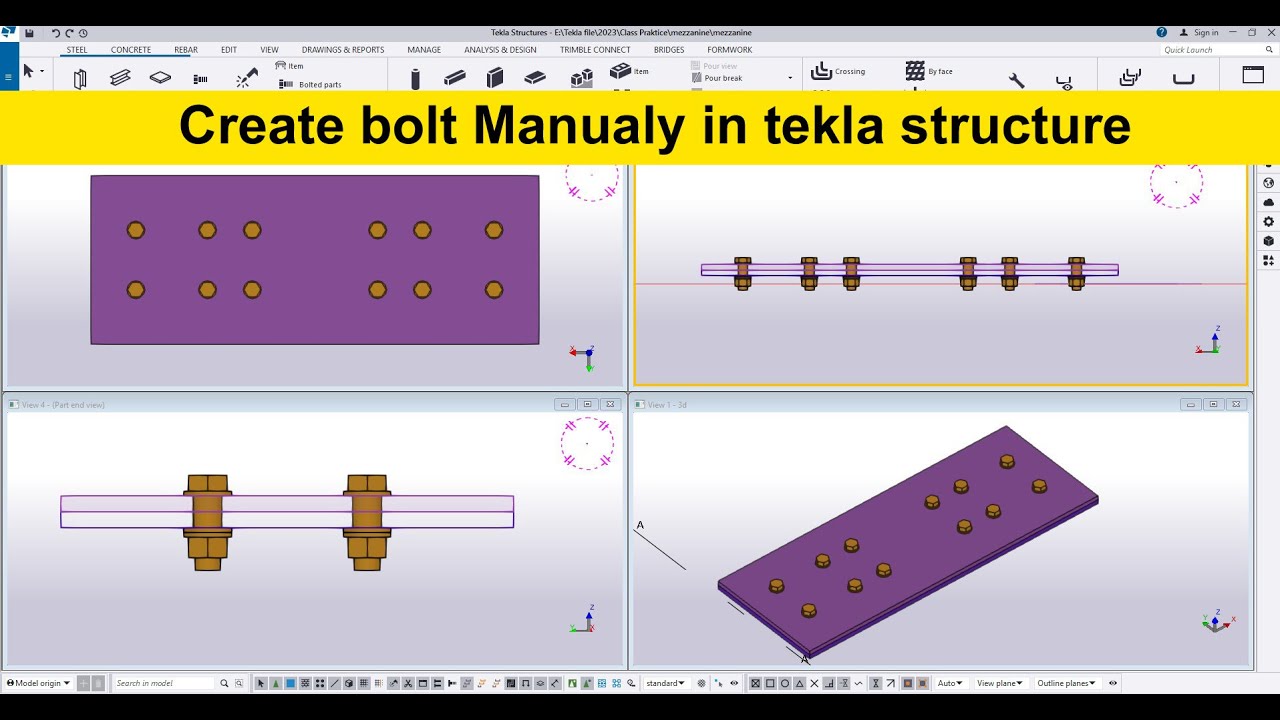Screen dimensions: 1280x720
Task: Click the window view icon in ribbon
Action: (x=1253, y=74)
